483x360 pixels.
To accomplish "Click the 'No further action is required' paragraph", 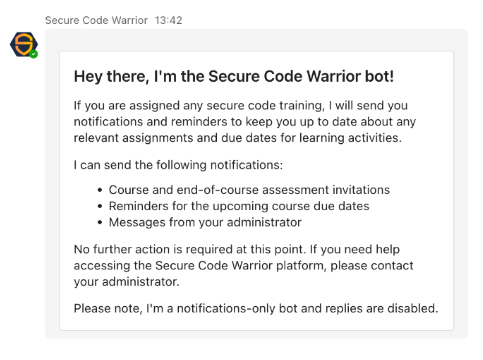I will [x=243, y=266].
